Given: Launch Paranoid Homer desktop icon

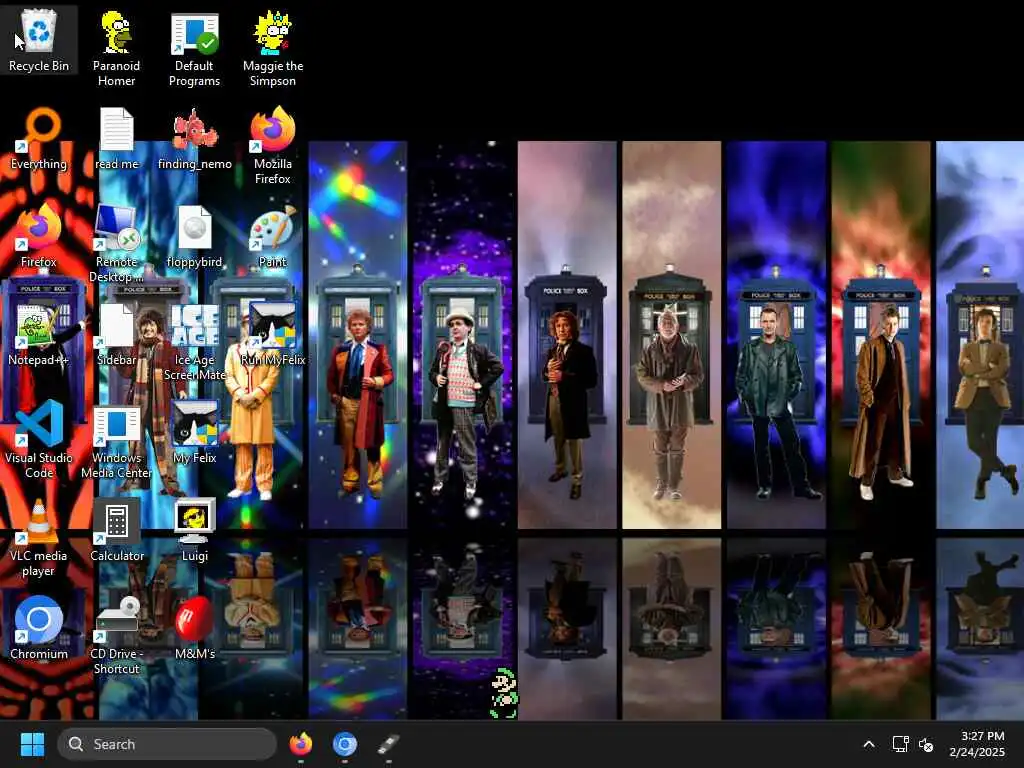Looking at the screenshot, I should (116, 47).
